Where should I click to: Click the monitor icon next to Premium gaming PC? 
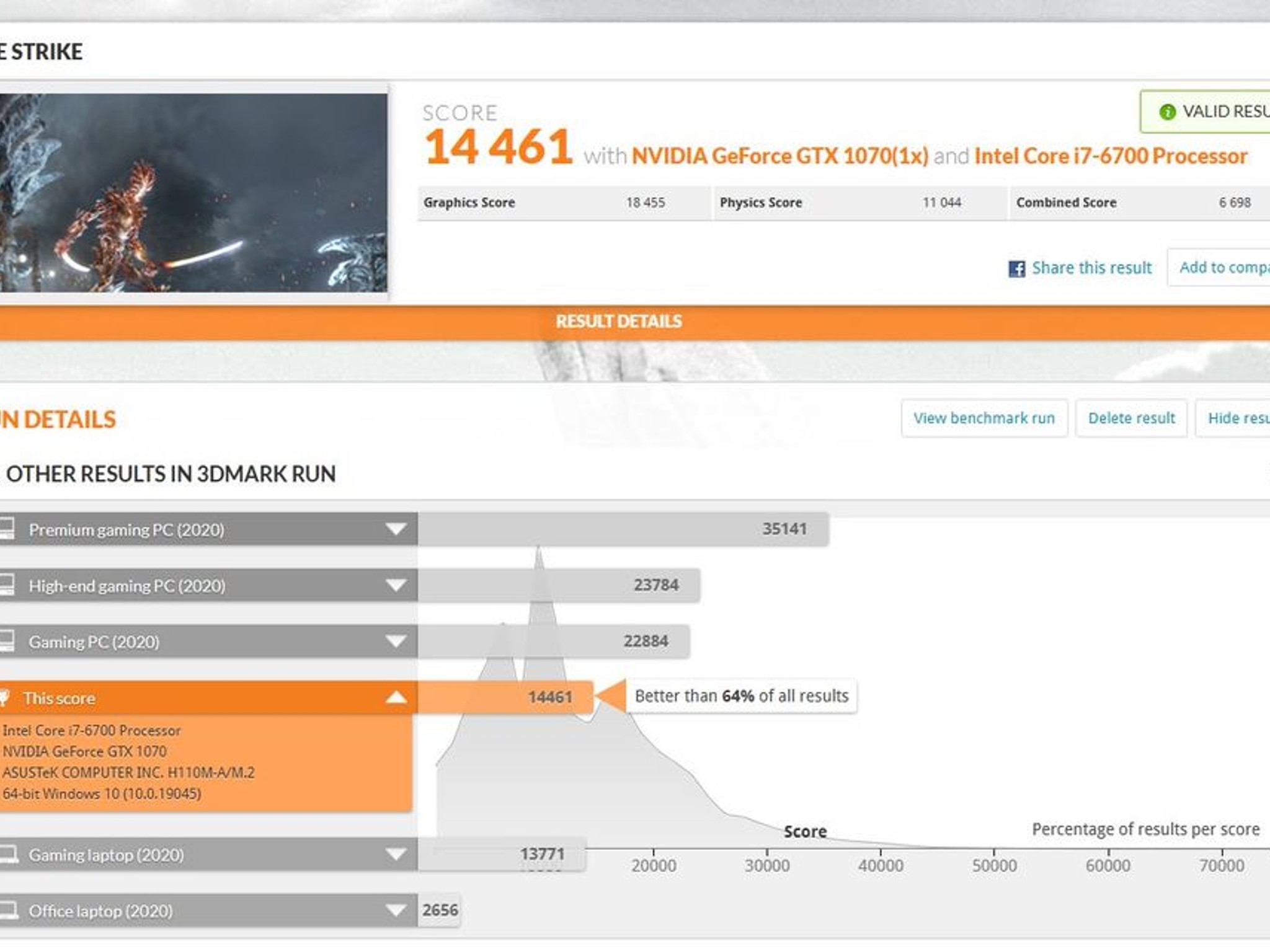[7, 529]
